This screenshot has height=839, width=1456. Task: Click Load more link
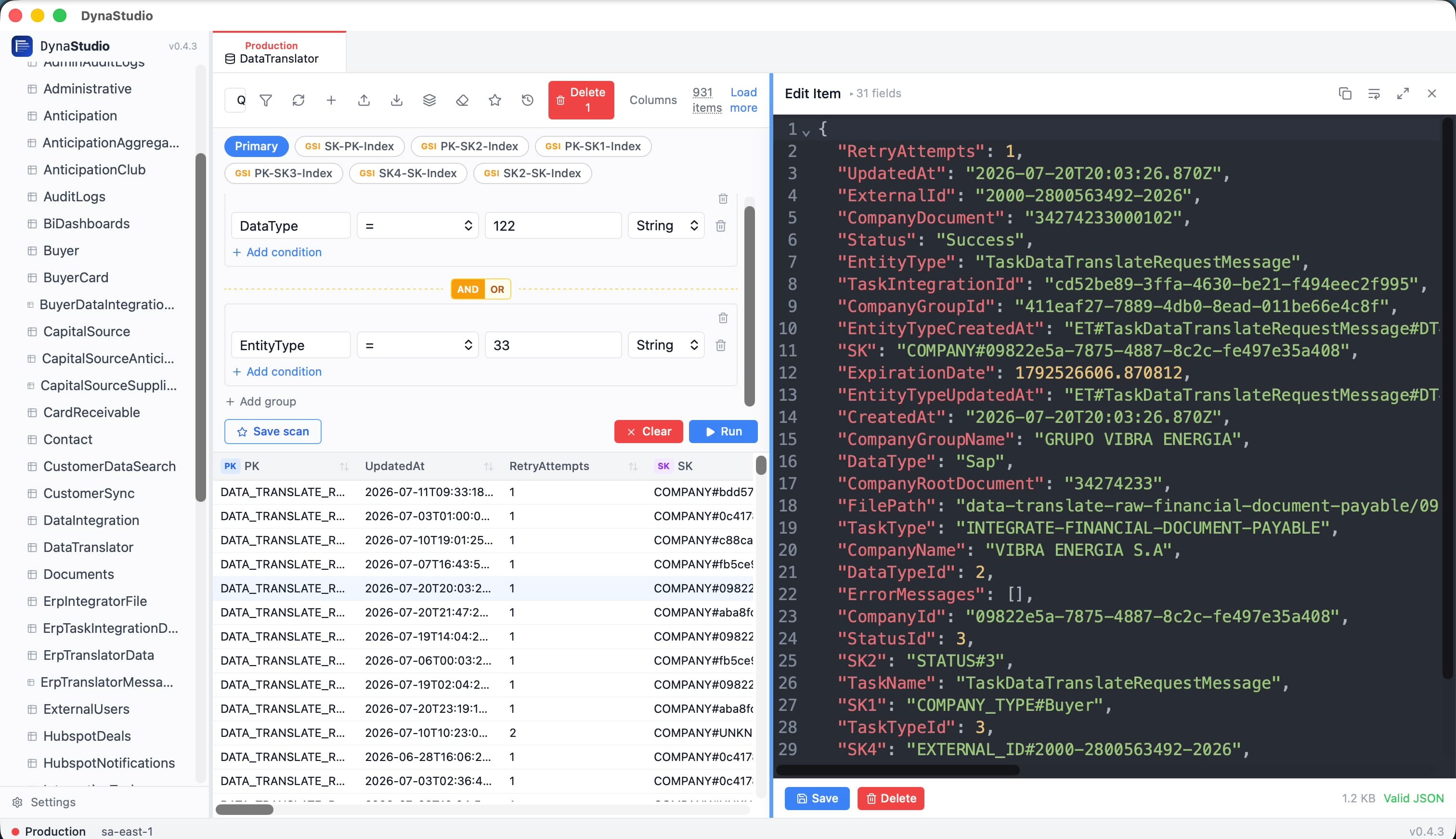point(743,100)
